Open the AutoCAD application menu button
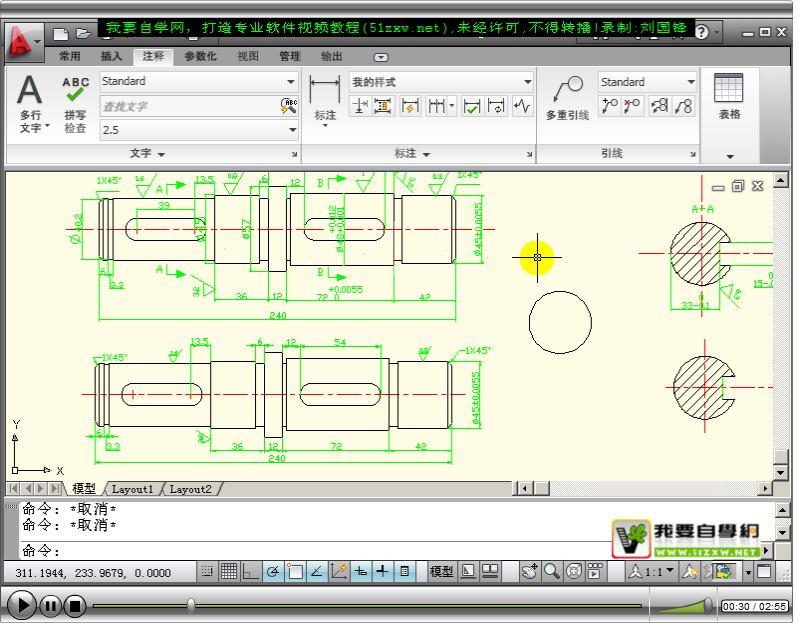 coord(22,42)
